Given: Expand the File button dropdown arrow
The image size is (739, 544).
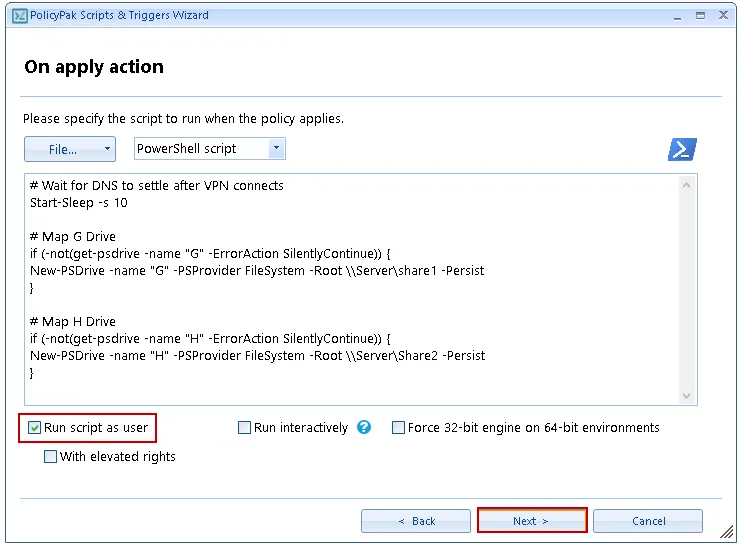Looking at the screenshot, I should [106, 149].
